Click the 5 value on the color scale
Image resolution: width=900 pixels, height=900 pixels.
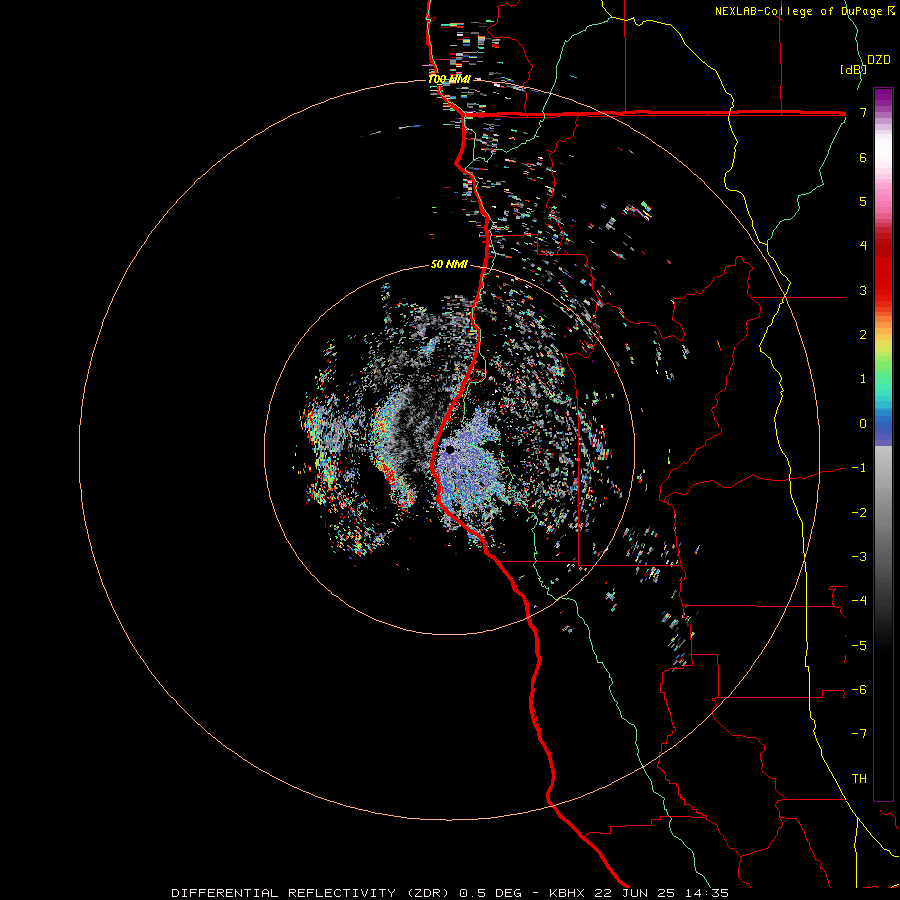point(863,201)
